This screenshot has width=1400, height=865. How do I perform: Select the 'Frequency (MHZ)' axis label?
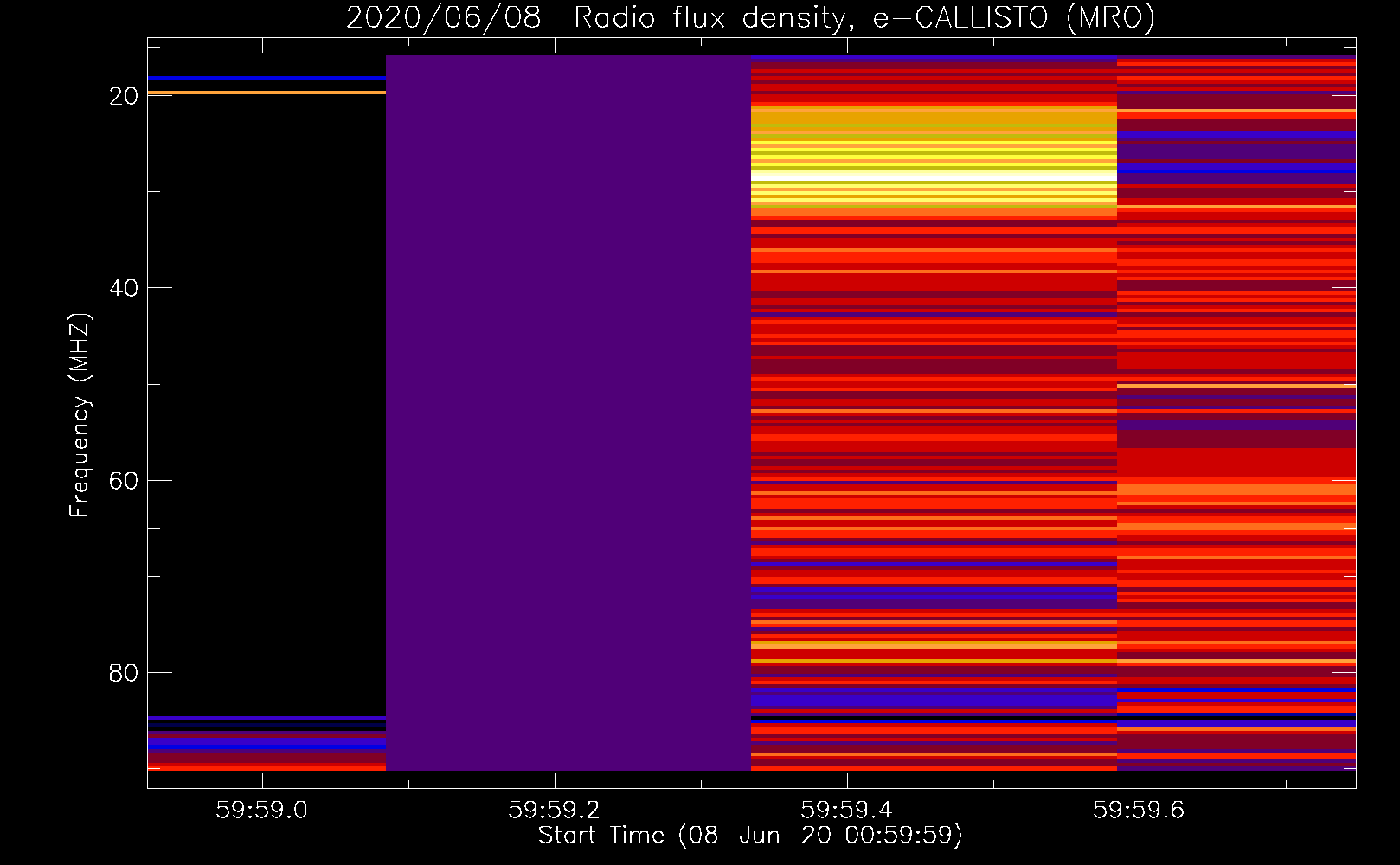[x=80, y=415]
